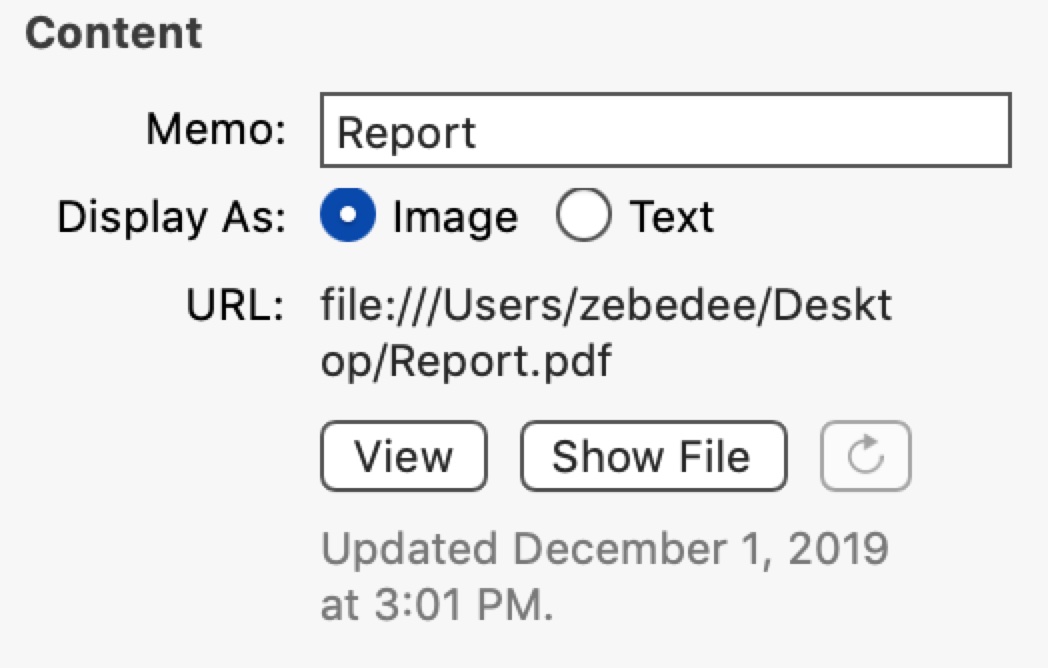Click the op/Report.pdf path text
Screen dimensions: 1048x668
pyautogui.click(x=466, y=361)
